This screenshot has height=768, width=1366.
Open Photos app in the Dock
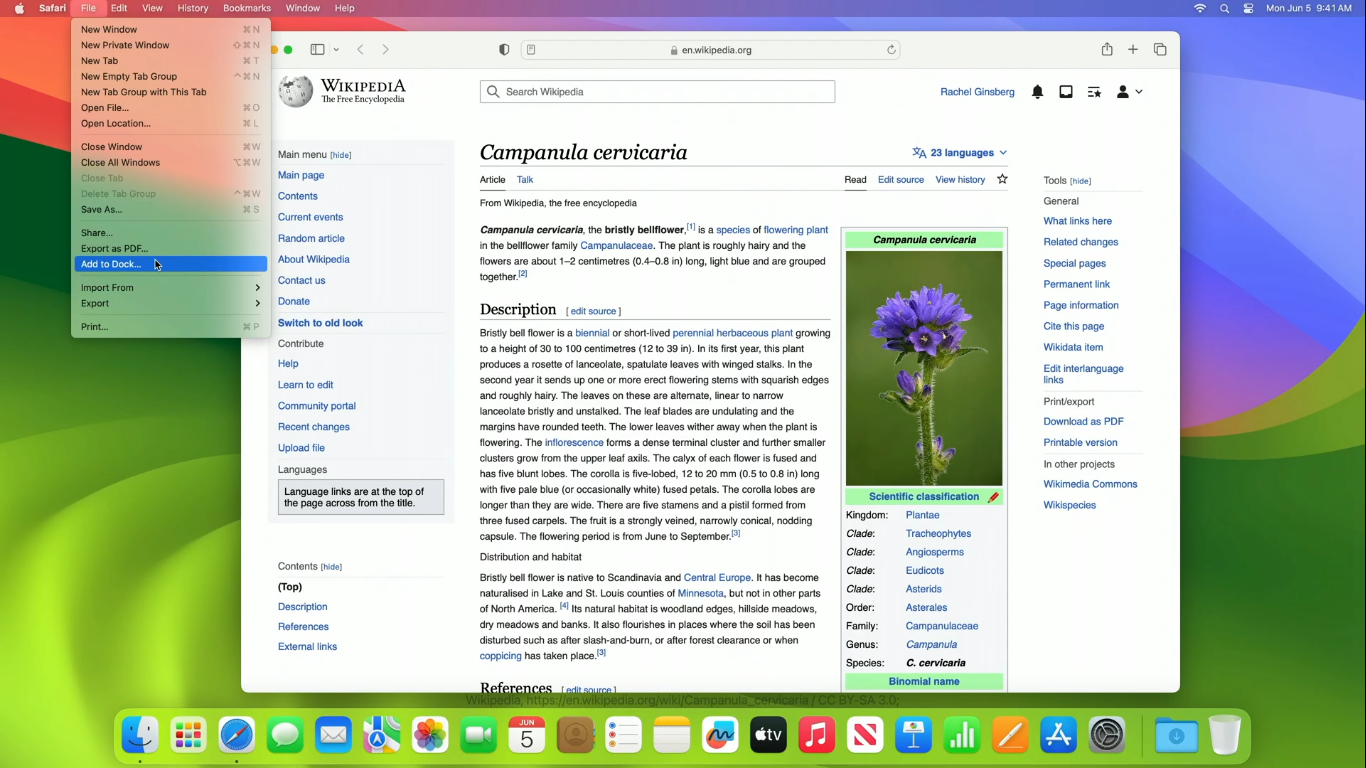pos(430,736)
